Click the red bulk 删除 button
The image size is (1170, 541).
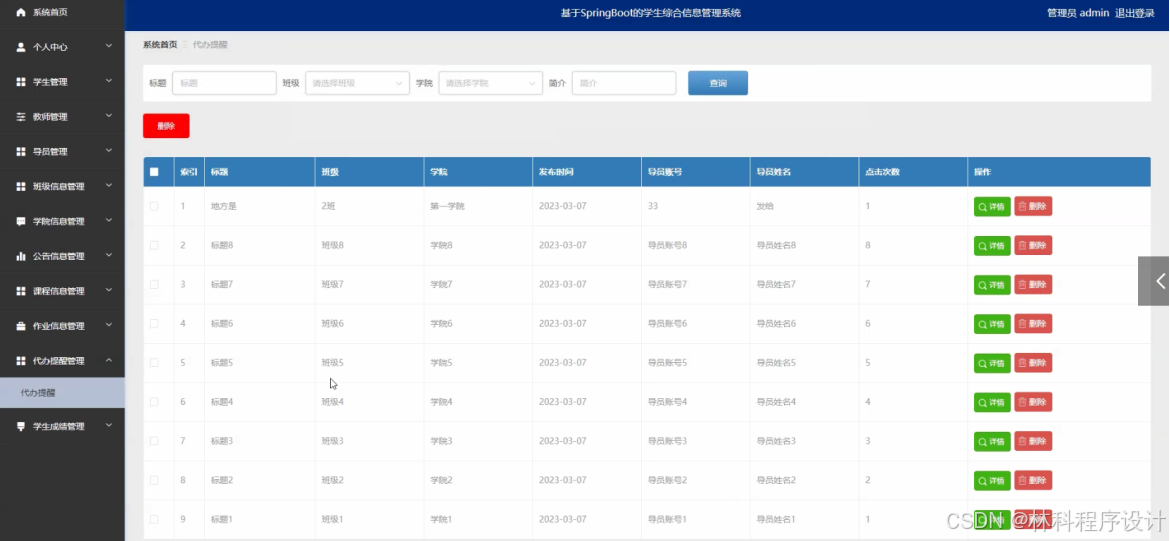[x=166, y=126]
